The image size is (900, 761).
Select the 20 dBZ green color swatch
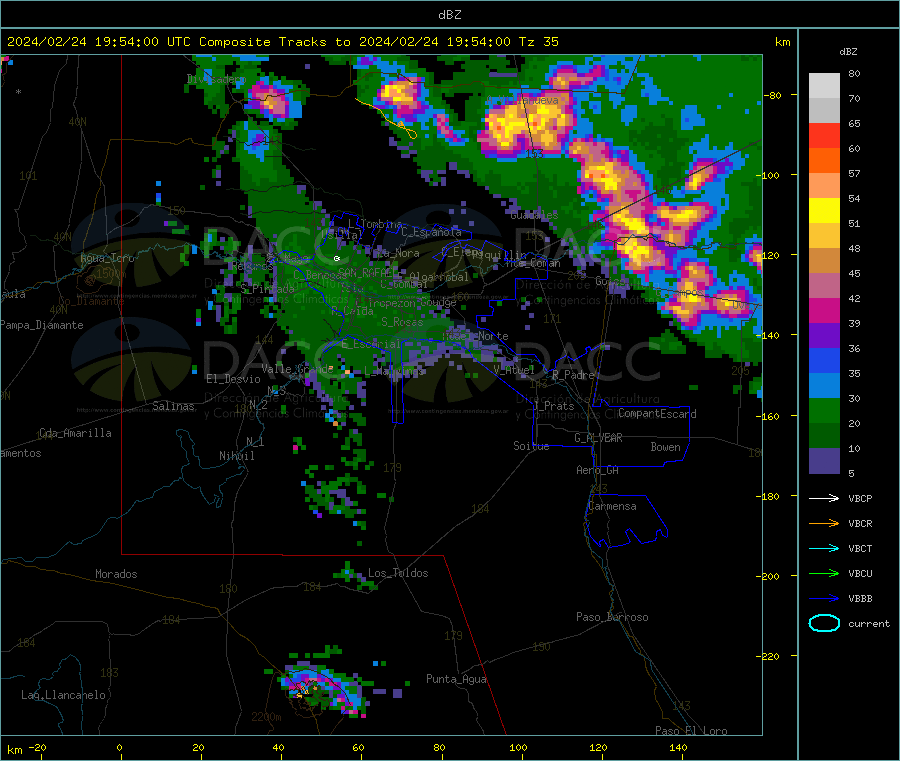click(824, 410)
